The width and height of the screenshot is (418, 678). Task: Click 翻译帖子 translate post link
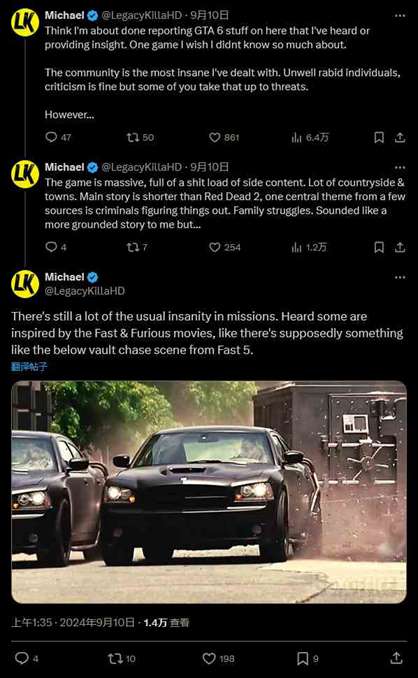pos(29,367)
